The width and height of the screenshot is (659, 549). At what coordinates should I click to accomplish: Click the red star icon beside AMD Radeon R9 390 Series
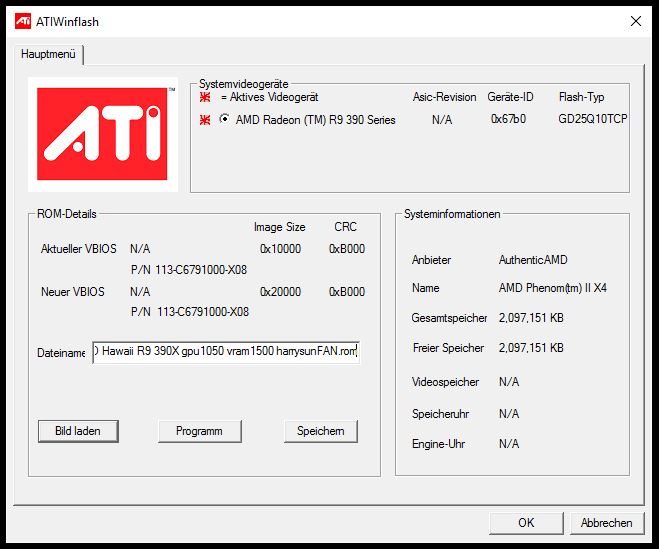point(205,120)
